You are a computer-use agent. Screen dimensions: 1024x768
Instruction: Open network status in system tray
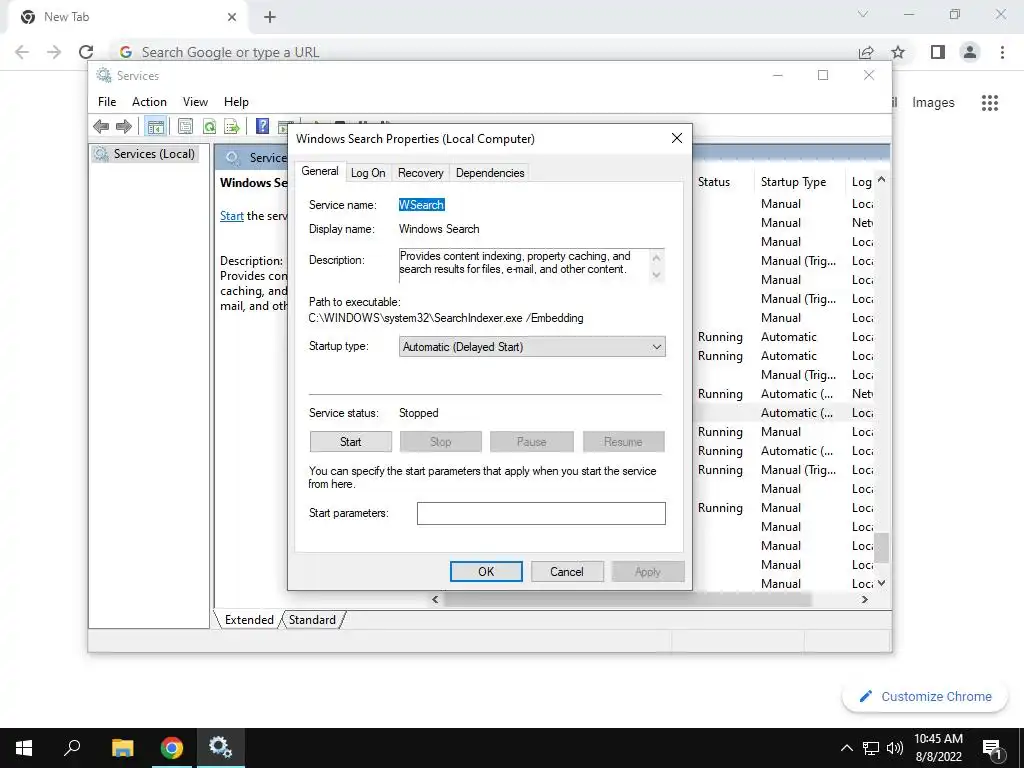click(x=871, y=748)
